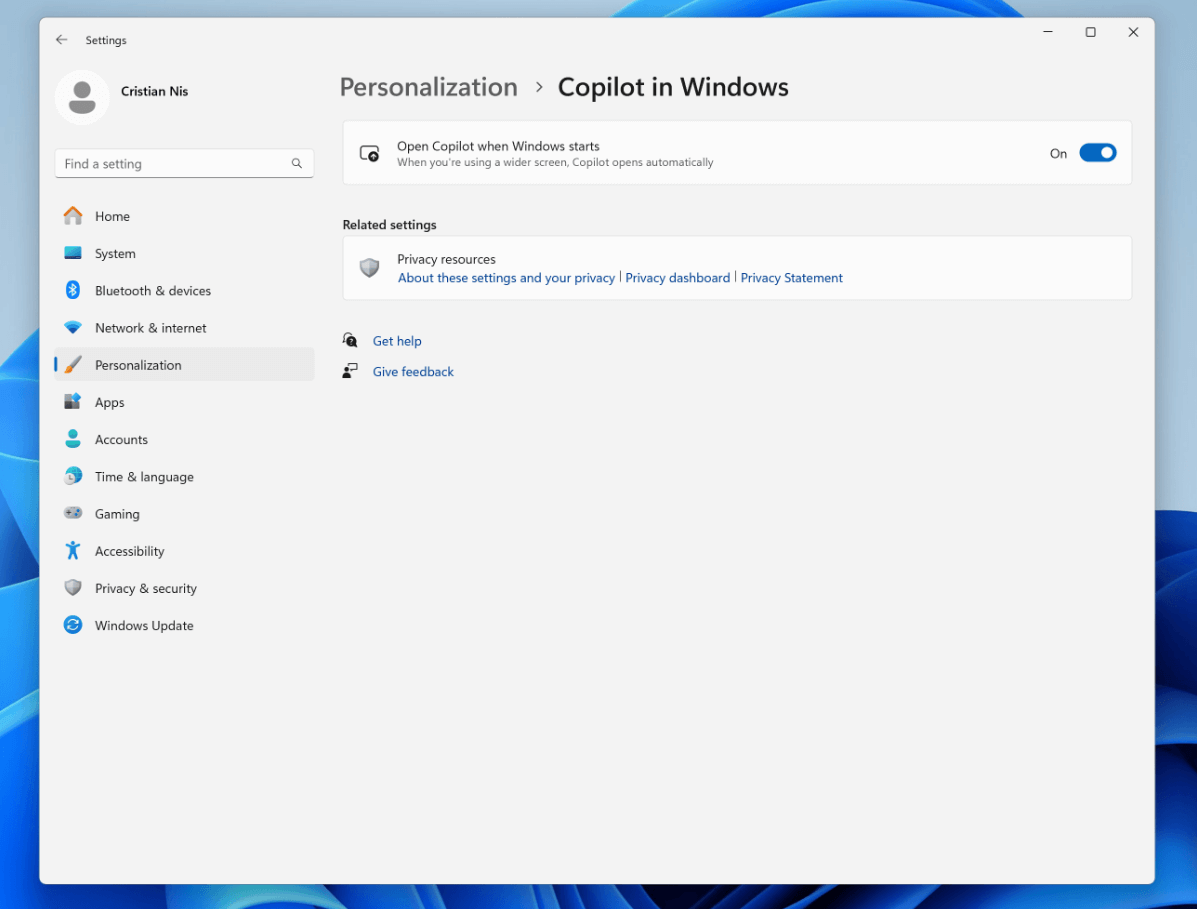Open Apps settings

(184, 401)
